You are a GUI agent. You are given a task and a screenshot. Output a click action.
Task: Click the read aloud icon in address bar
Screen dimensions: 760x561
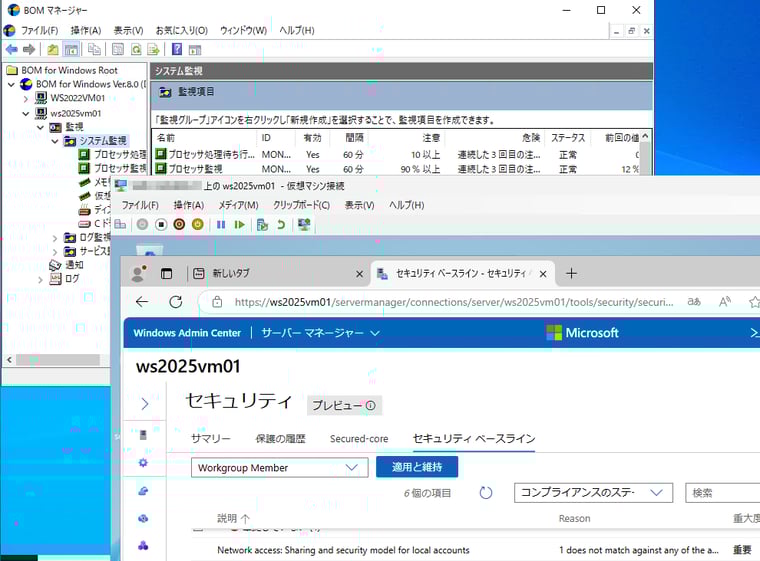(x=725, y=302)
